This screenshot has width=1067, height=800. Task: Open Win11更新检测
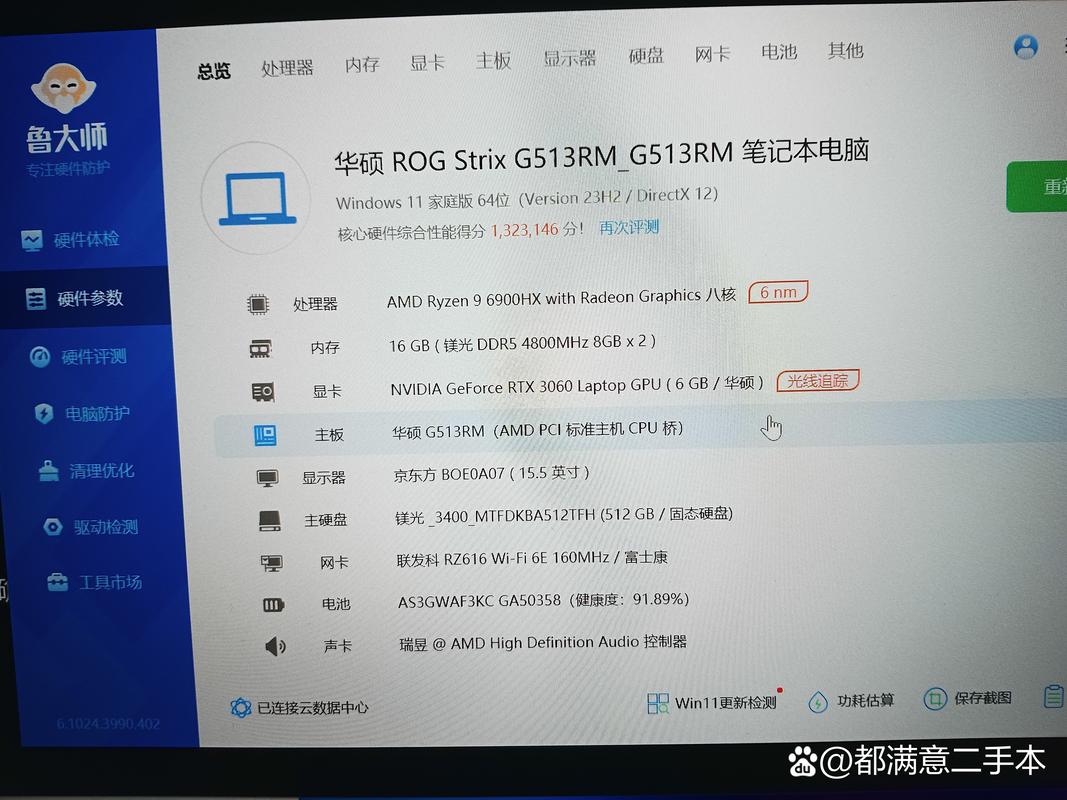(725, 703)
